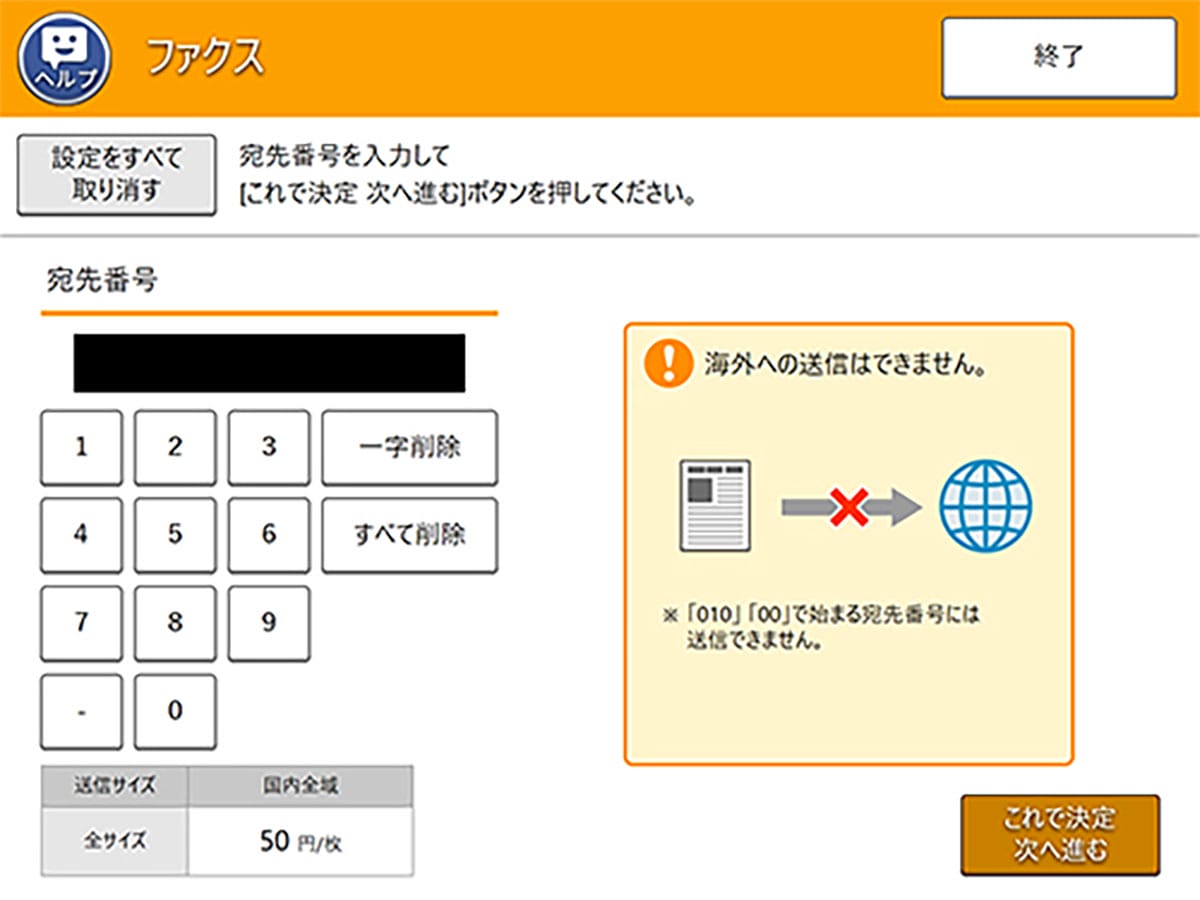Tap keypad digit 5
The height and width of the screenshot is (900, 1200).
(175, 535)
